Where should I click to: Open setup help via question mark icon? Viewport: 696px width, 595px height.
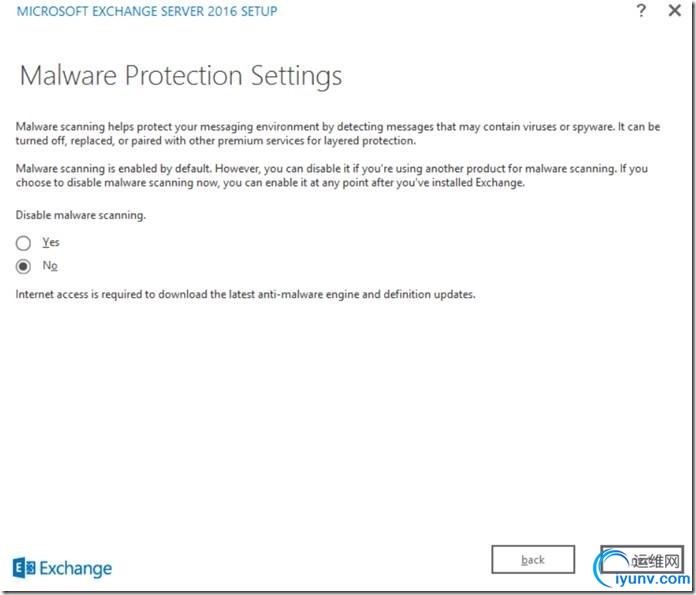(x=641, y=10)
